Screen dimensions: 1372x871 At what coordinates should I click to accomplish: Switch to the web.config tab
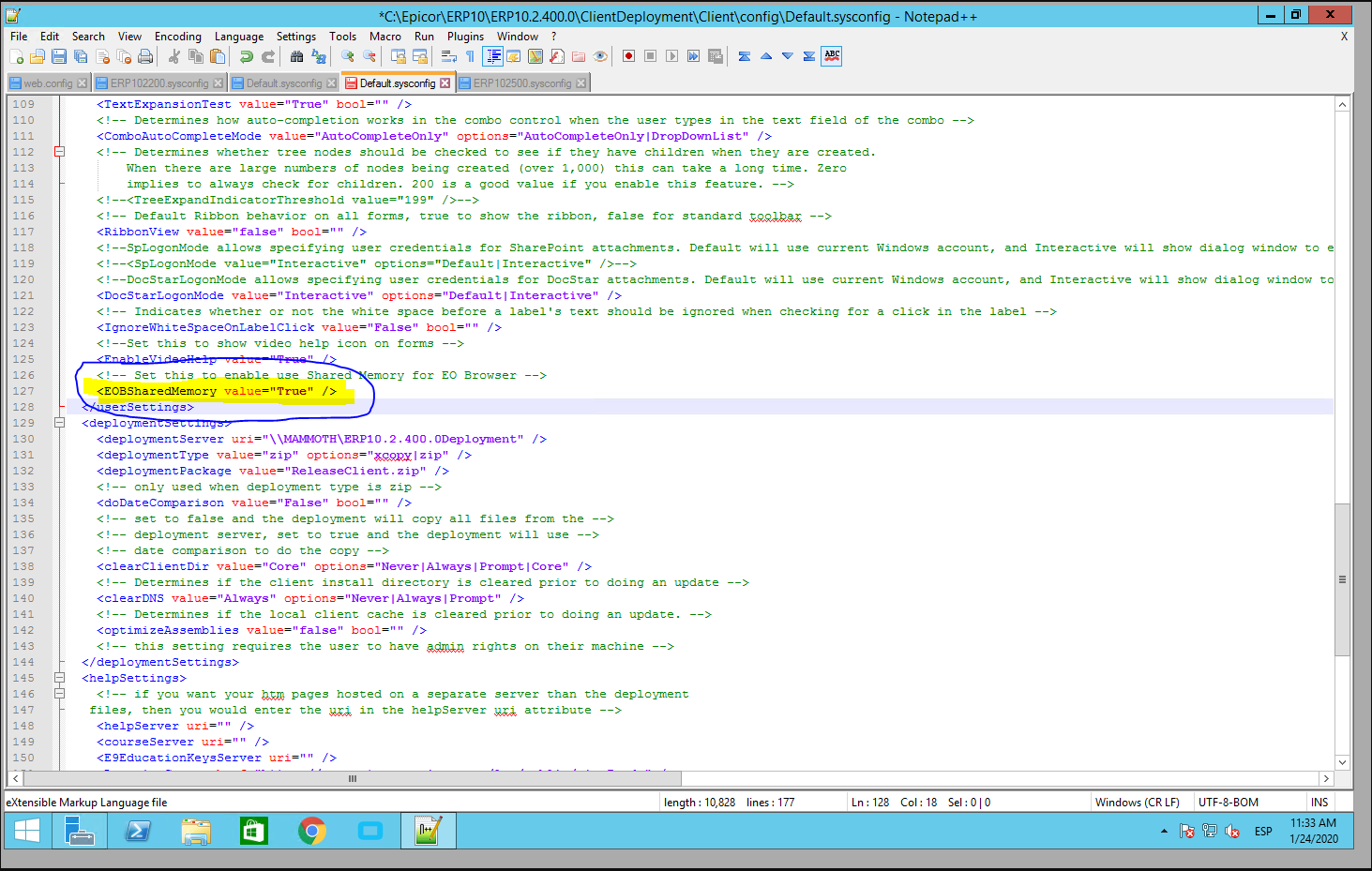[x=47, y=83]
